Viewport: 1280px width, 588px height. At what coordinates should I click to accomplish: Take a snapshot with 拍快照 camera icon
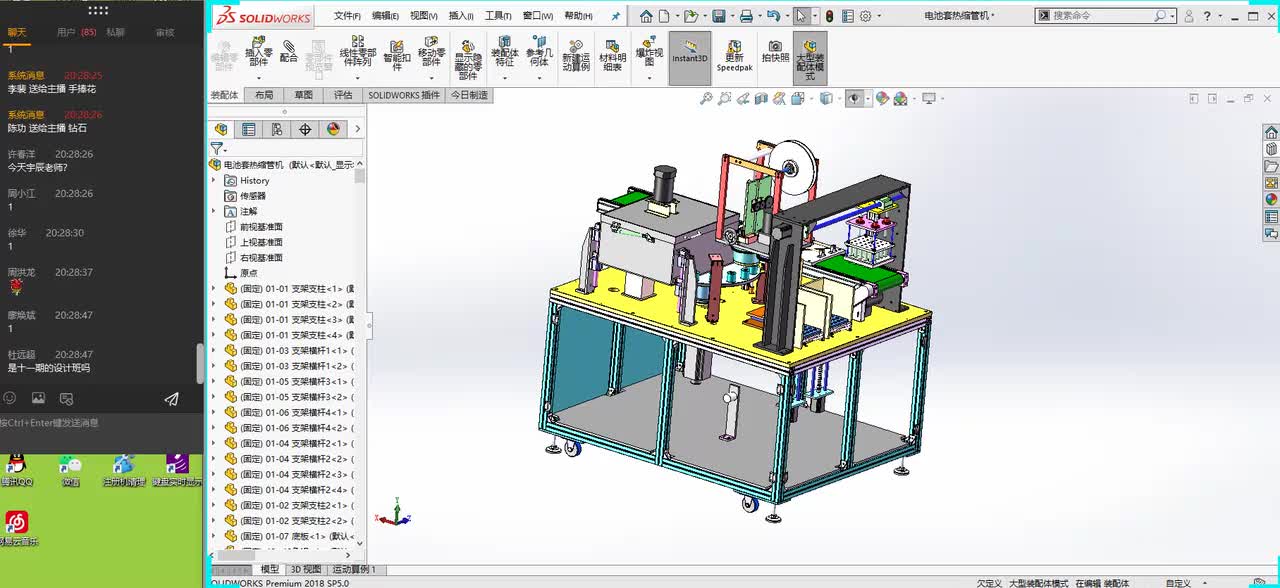[775, 51]
